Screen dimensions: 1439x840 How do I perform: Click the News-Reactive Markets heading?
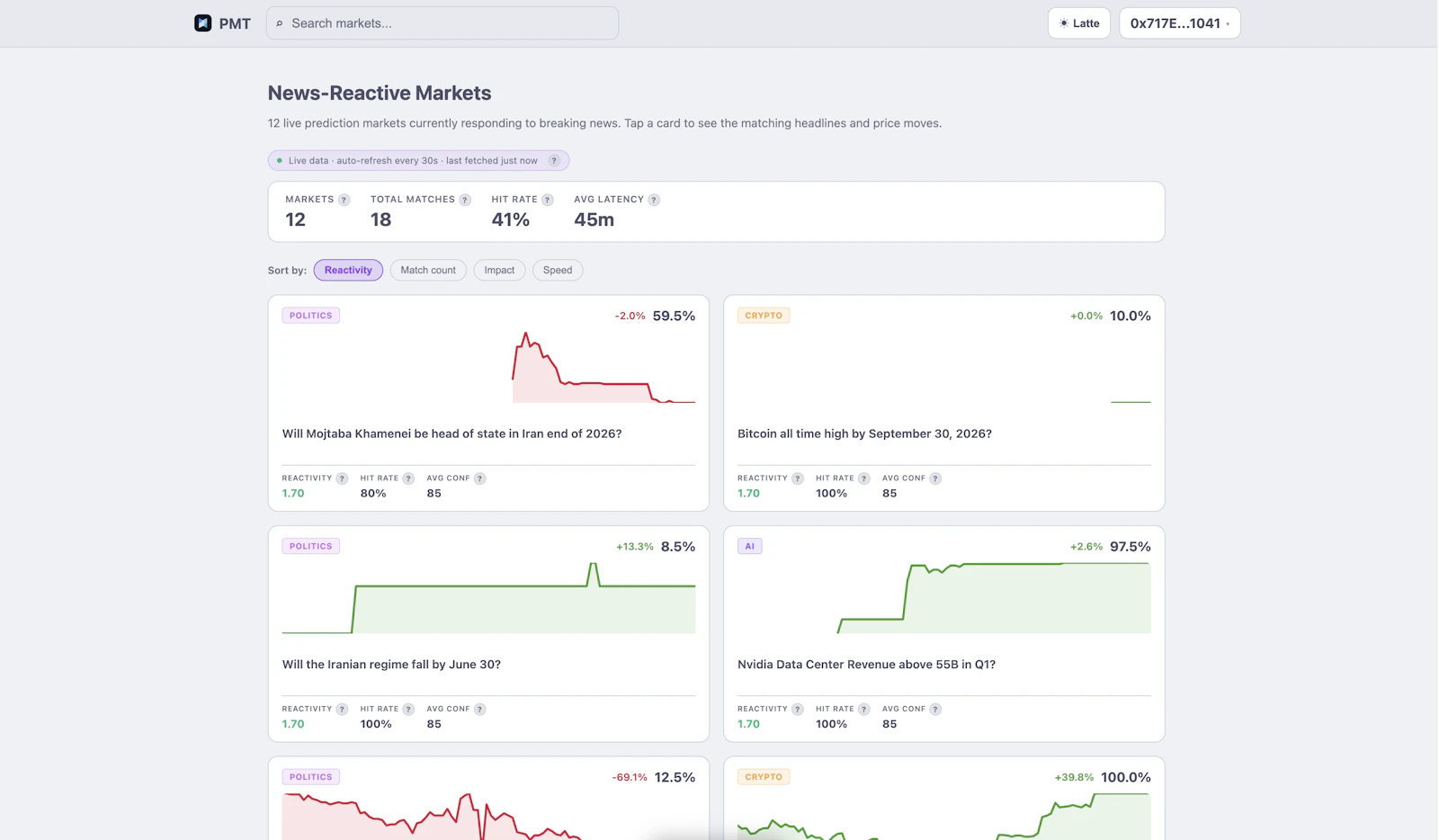(380, 93)
